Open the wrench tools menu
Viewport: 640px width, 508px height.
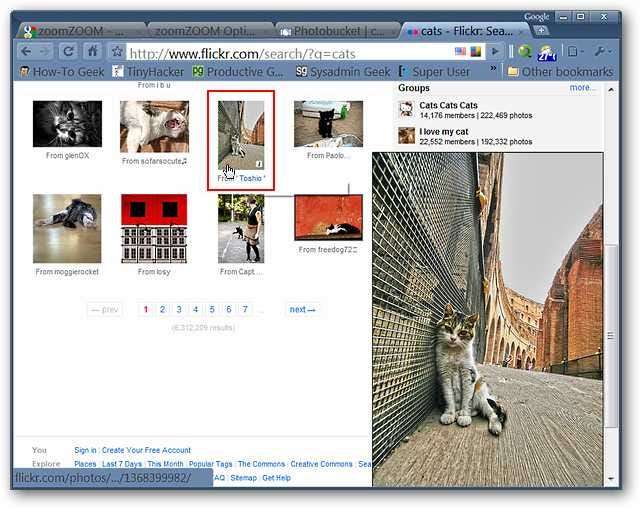pos(602,51)
